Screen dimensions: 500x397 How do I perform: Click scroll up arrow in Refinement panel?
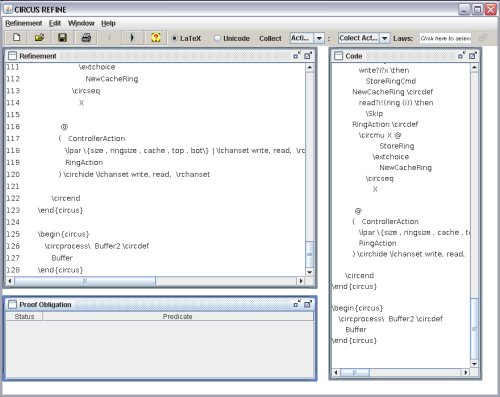point(309,67)
